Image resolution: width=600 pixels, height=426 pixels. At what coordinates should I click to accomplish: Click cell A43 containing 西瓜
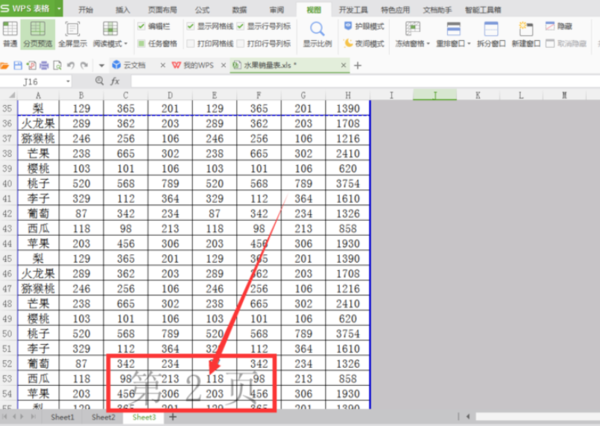click(x=38, y=229)
